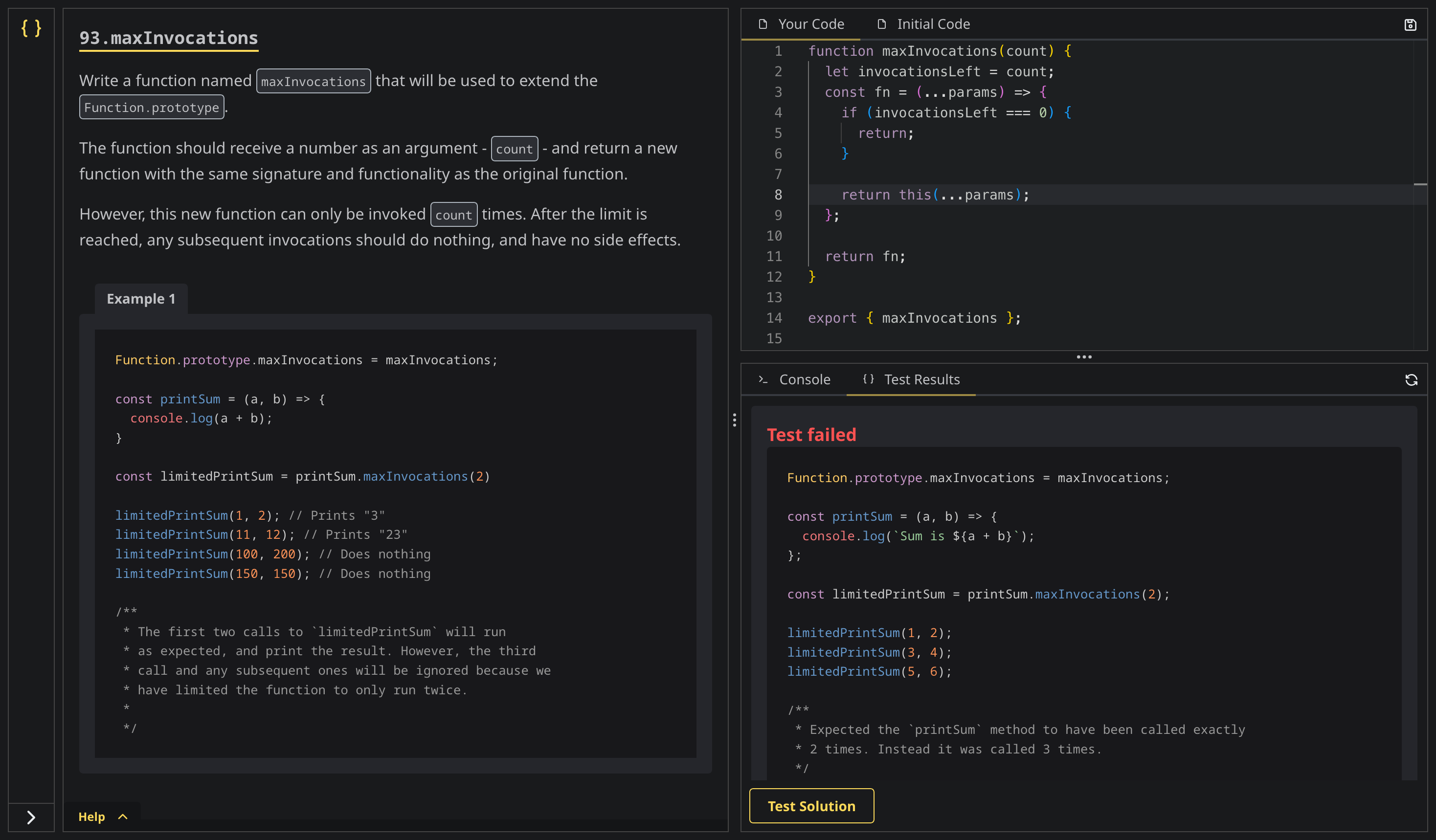1436x840 pixels.
Task: Click the 'let invocationsLeft = count;' line
Action: coord(940,72)
